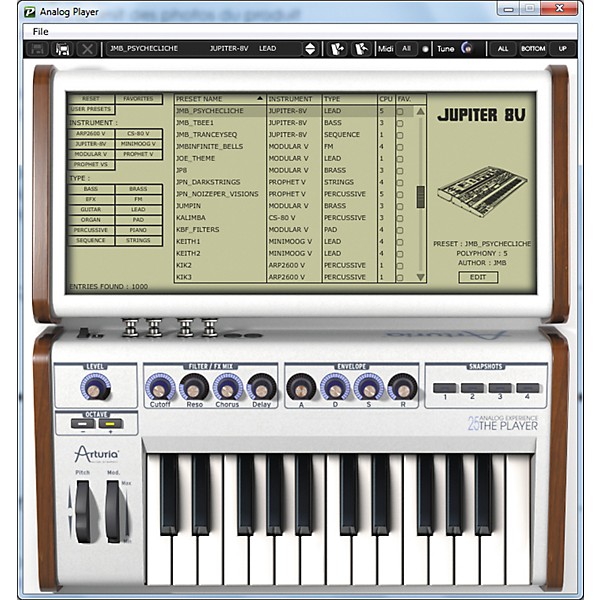The height and width of the screenshot is (600, 600).
Task: Switch view to BOTTOM
Action: pos(533,49)
